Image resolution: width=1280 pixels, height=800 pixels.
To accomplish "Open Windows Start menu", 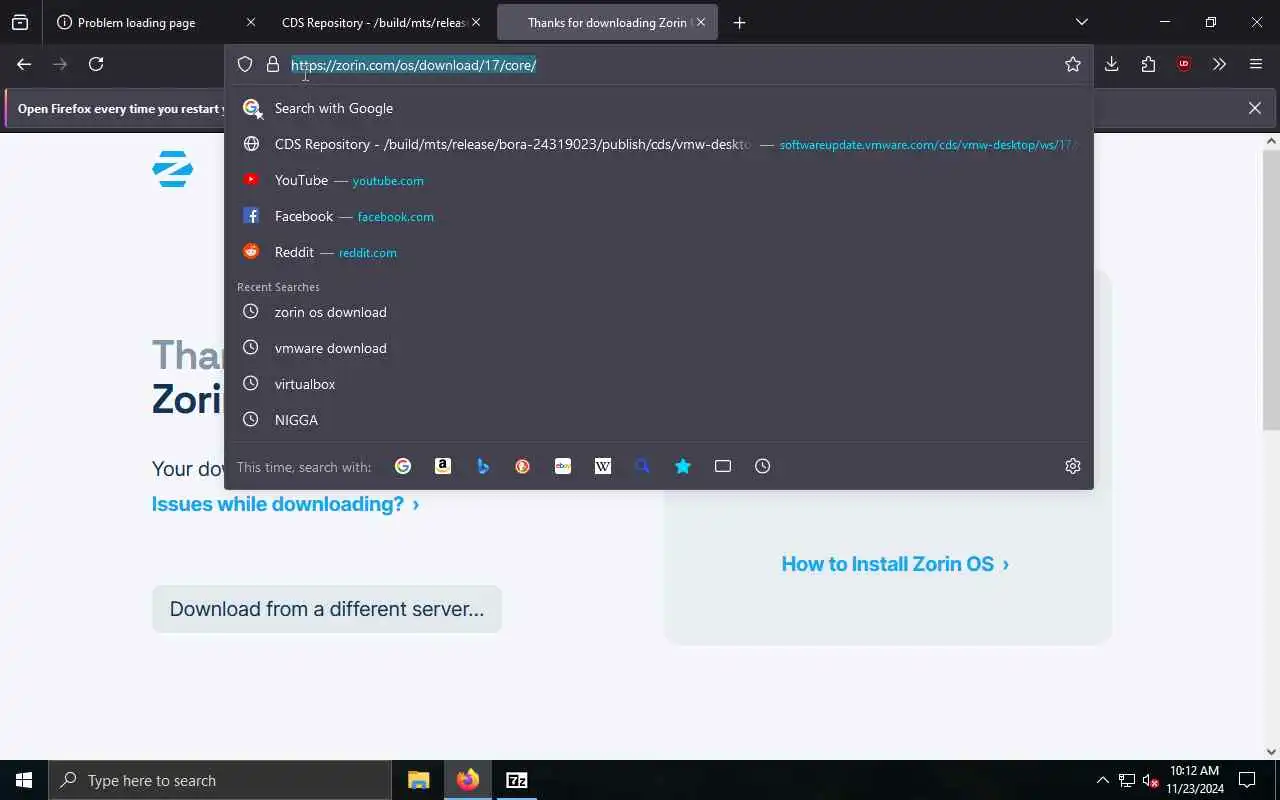I will coord(24,780).
